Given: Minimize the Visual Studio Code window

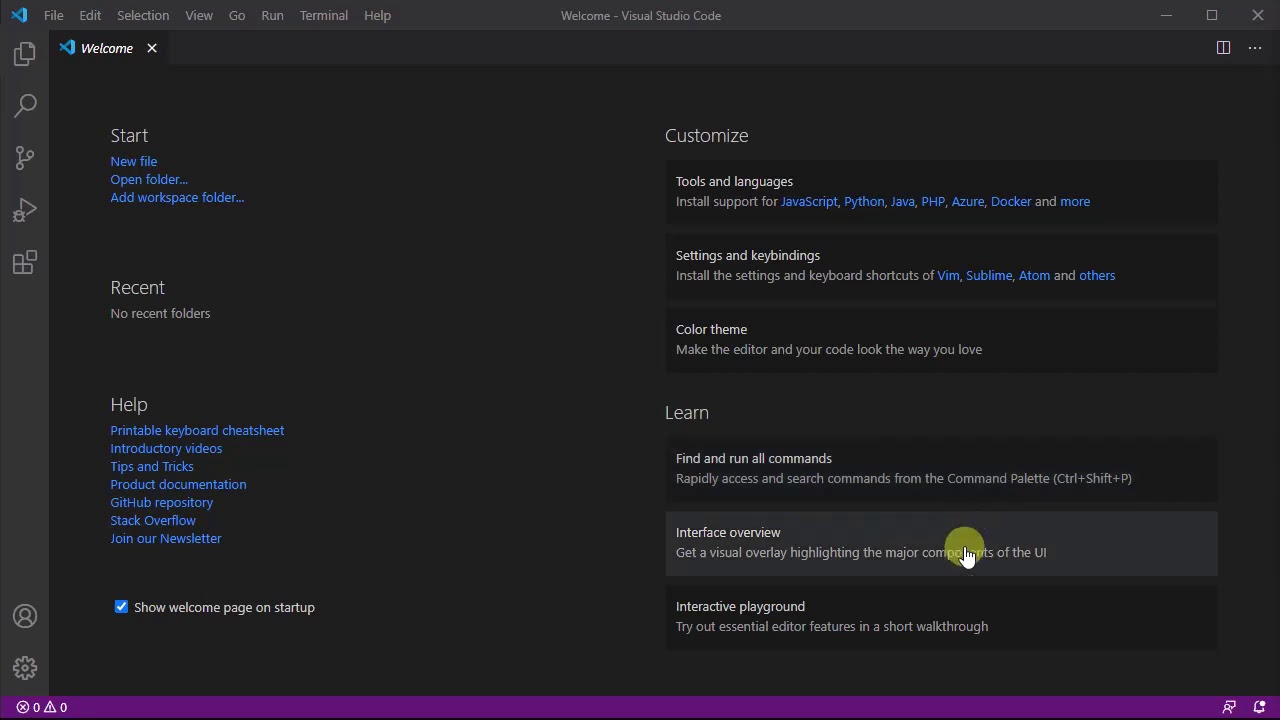Looking at the screenshot, I should [1166, 15].
